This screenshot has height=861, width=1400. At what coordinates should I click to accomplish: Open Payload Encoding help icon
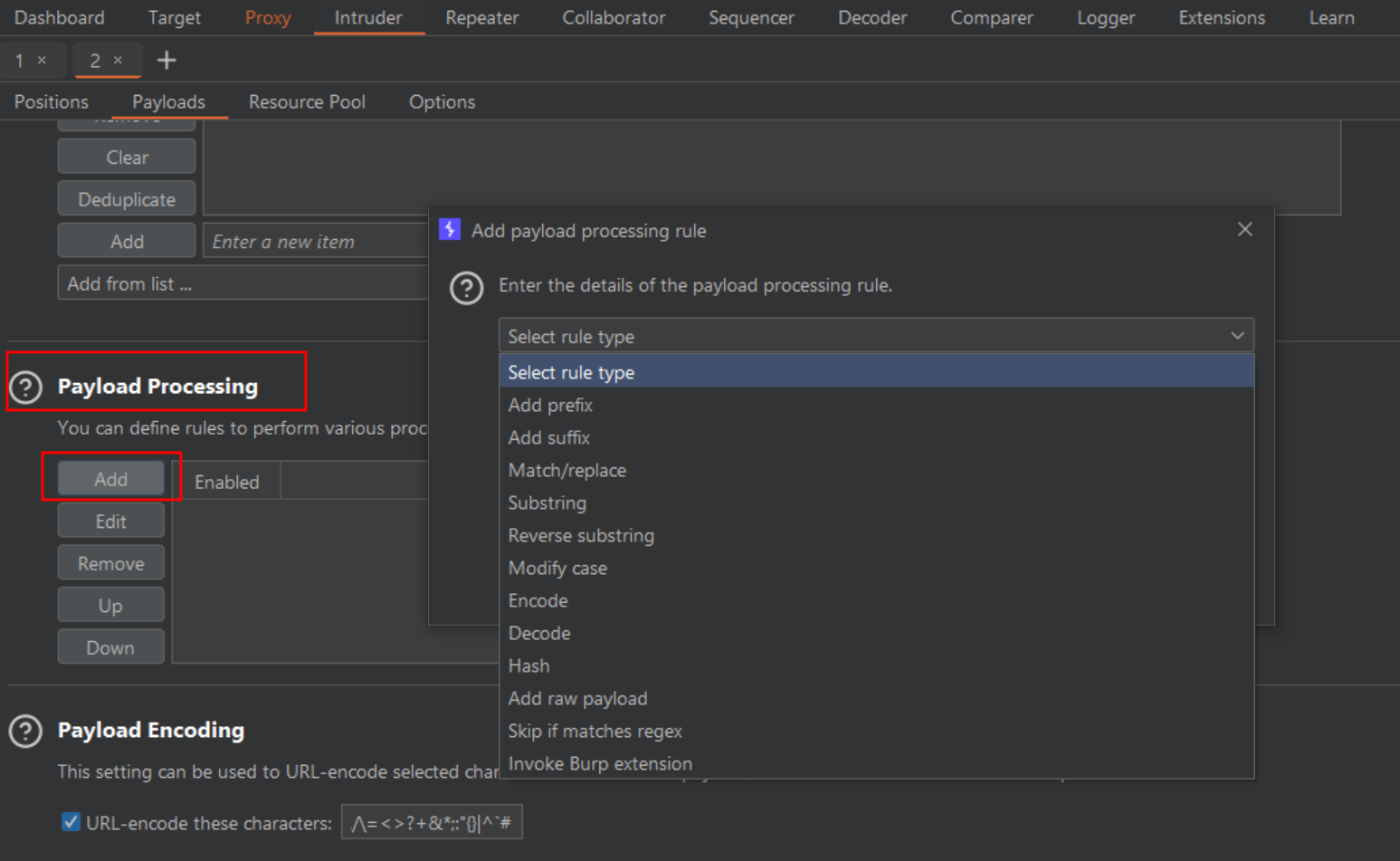(x=25, y=731)
